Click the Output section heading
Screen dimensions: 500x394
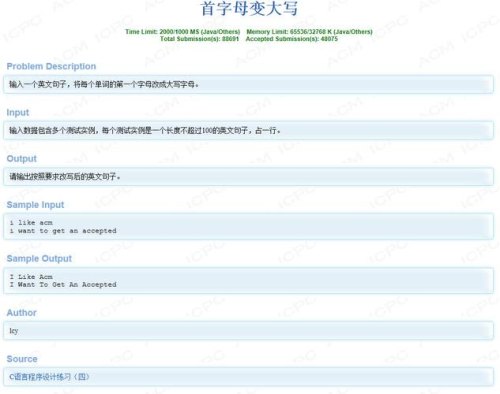pos(22,159)
